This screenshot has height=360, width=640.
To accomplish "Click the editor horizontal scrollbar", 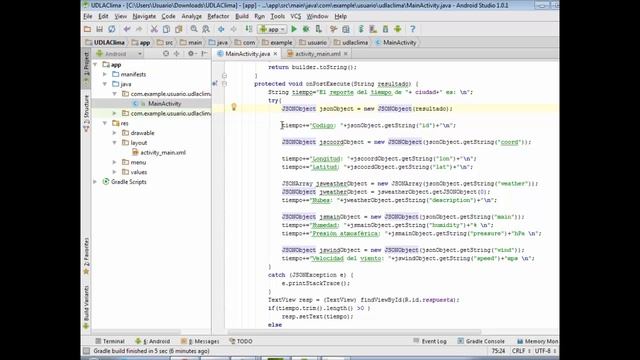I will click(x=354, y=331).
